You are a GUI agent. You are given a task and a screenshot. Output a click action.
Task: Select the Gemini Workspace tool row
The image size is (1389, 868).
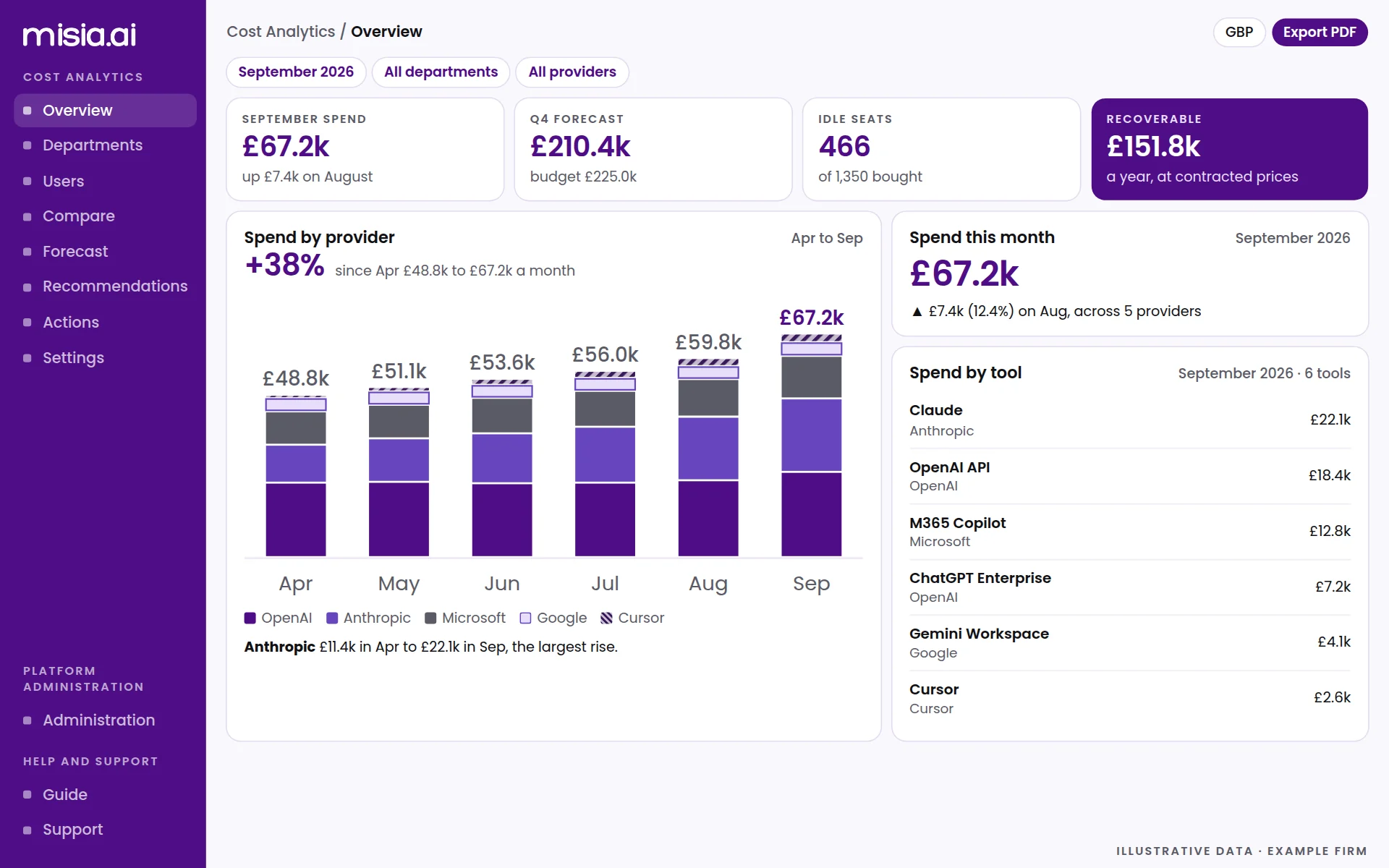coord(1130,642)
